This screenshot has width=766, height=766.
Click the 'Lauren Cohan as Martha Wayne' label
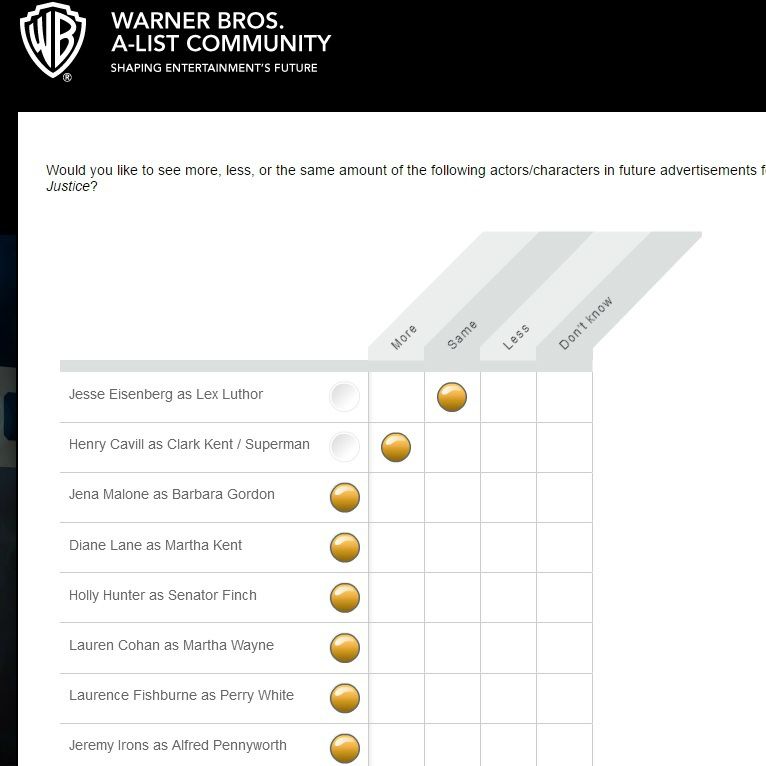pos(171,645)
